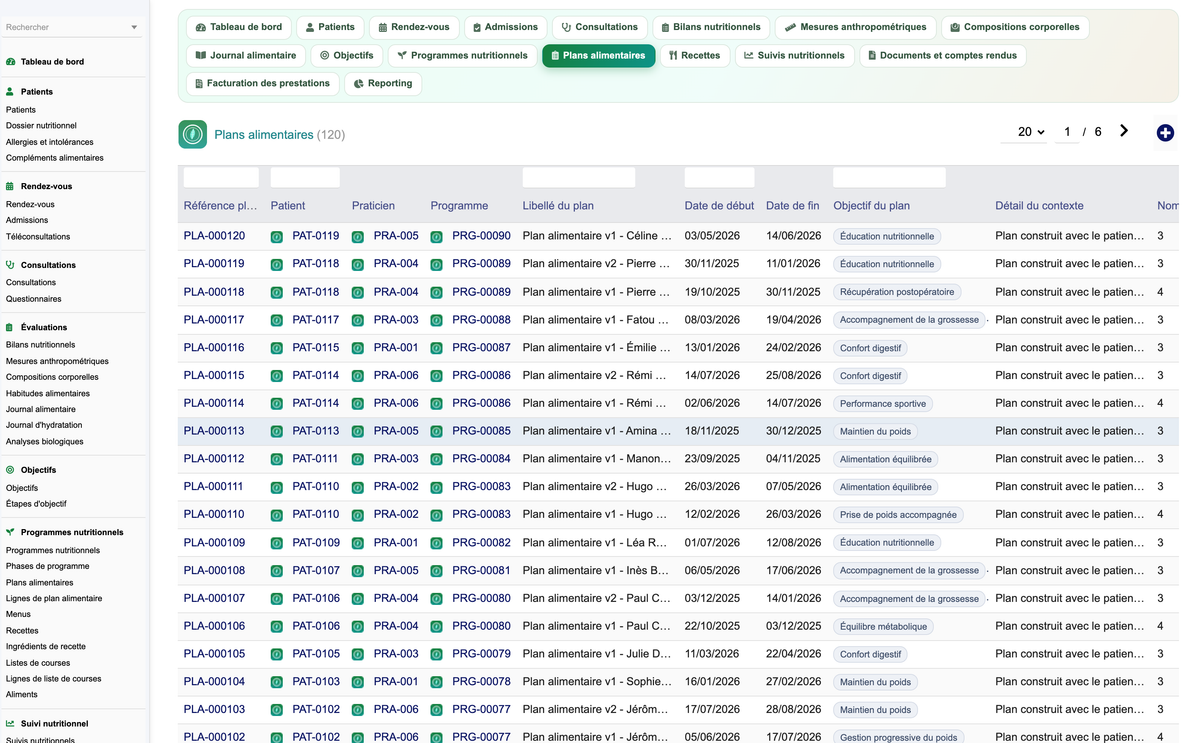Image resolution: width=1200 pixels, height=743 pixels.
Task: Open plan reference PLA-000120
Action: [214, 237]
